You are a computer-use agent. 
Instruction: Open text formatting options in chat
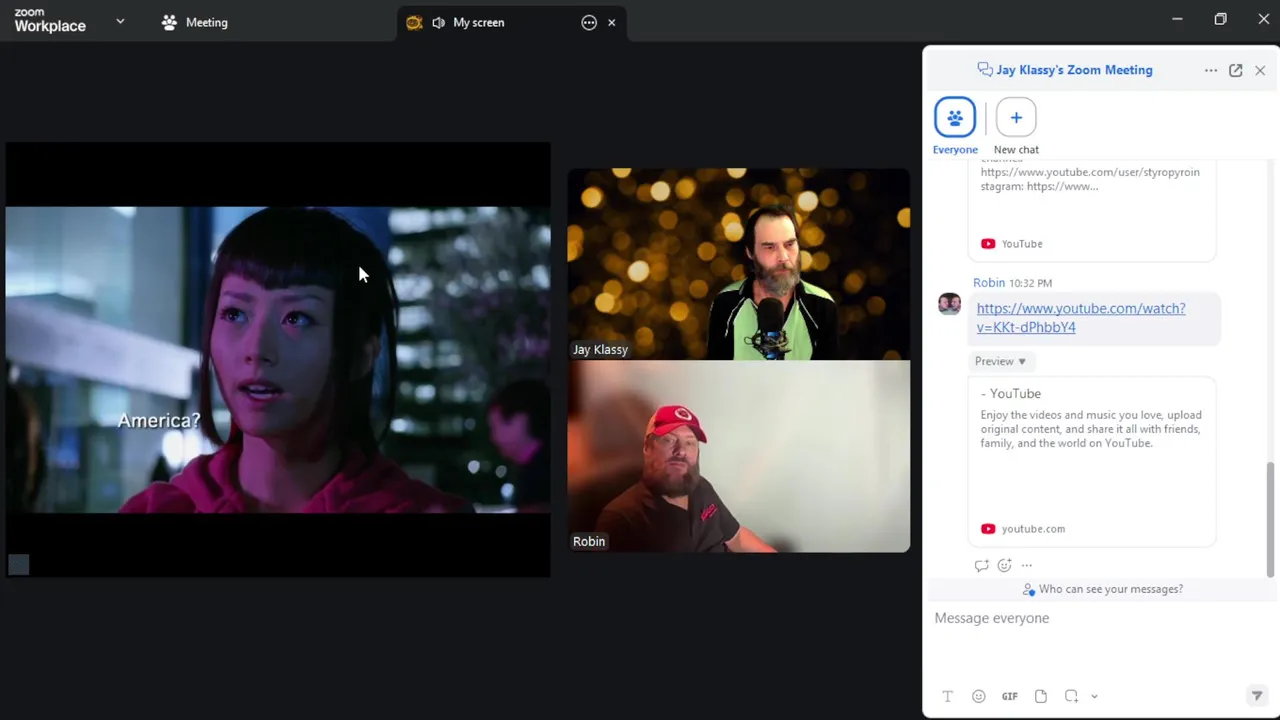[x=947, y=696]
